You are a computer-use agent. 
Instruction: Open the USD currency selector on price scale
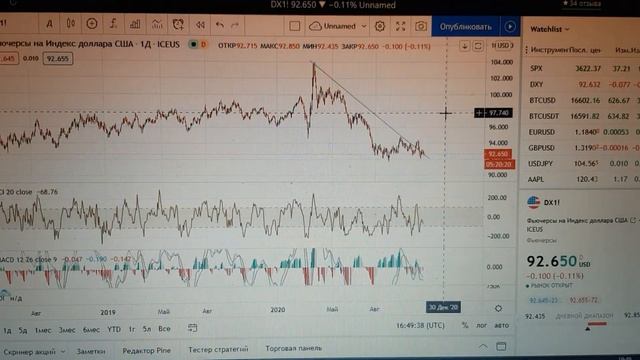tap(502, 45)
